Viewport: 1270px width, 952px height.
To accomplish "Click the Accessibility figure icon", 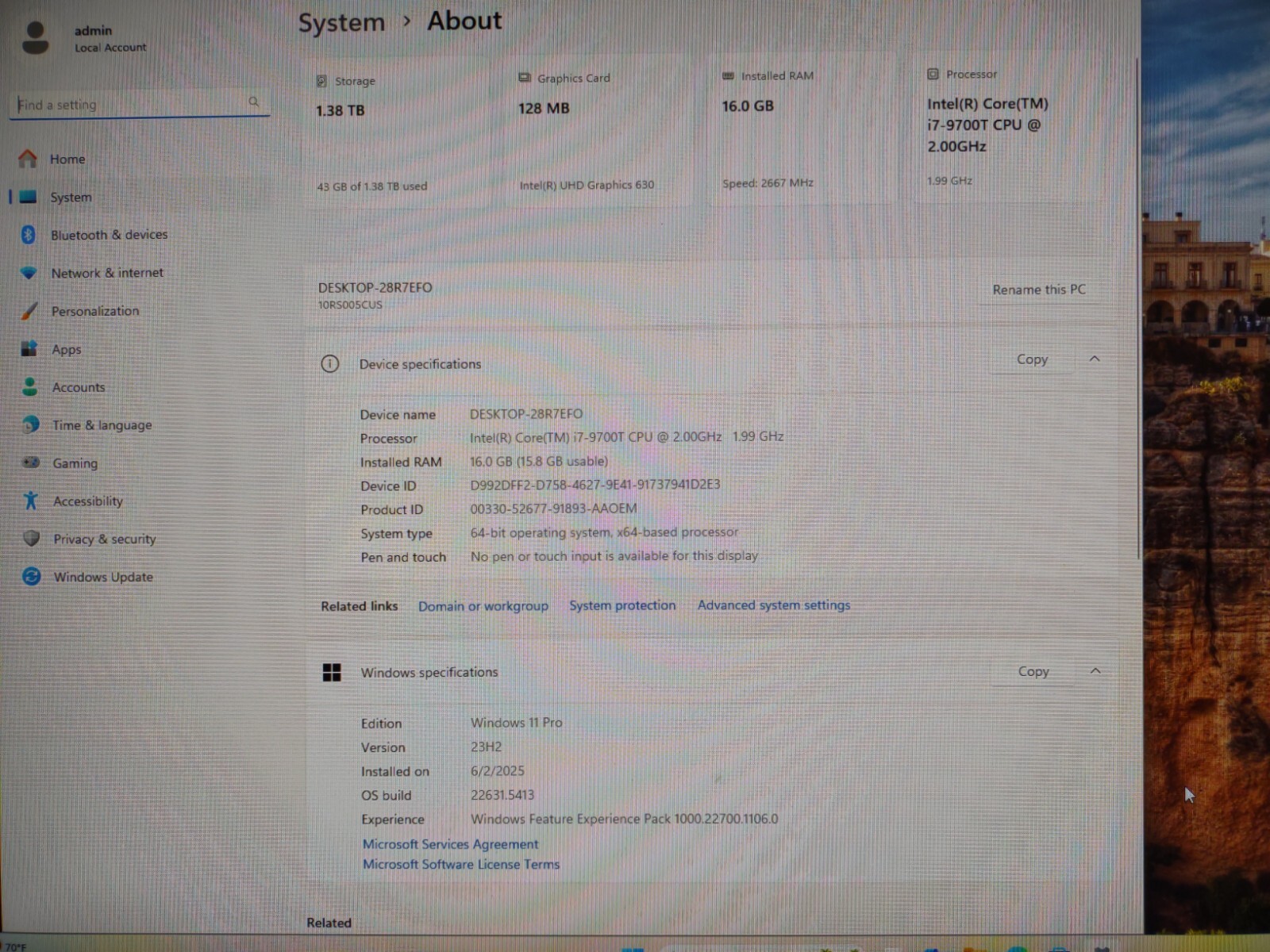I will 31,501.
